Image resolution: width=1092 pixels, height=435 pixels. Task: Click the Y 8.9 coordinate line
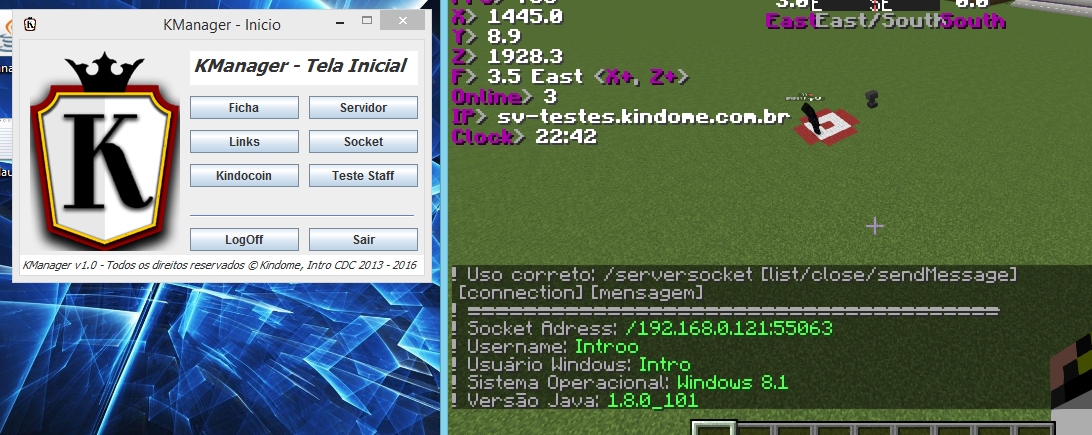pos(487,35)
